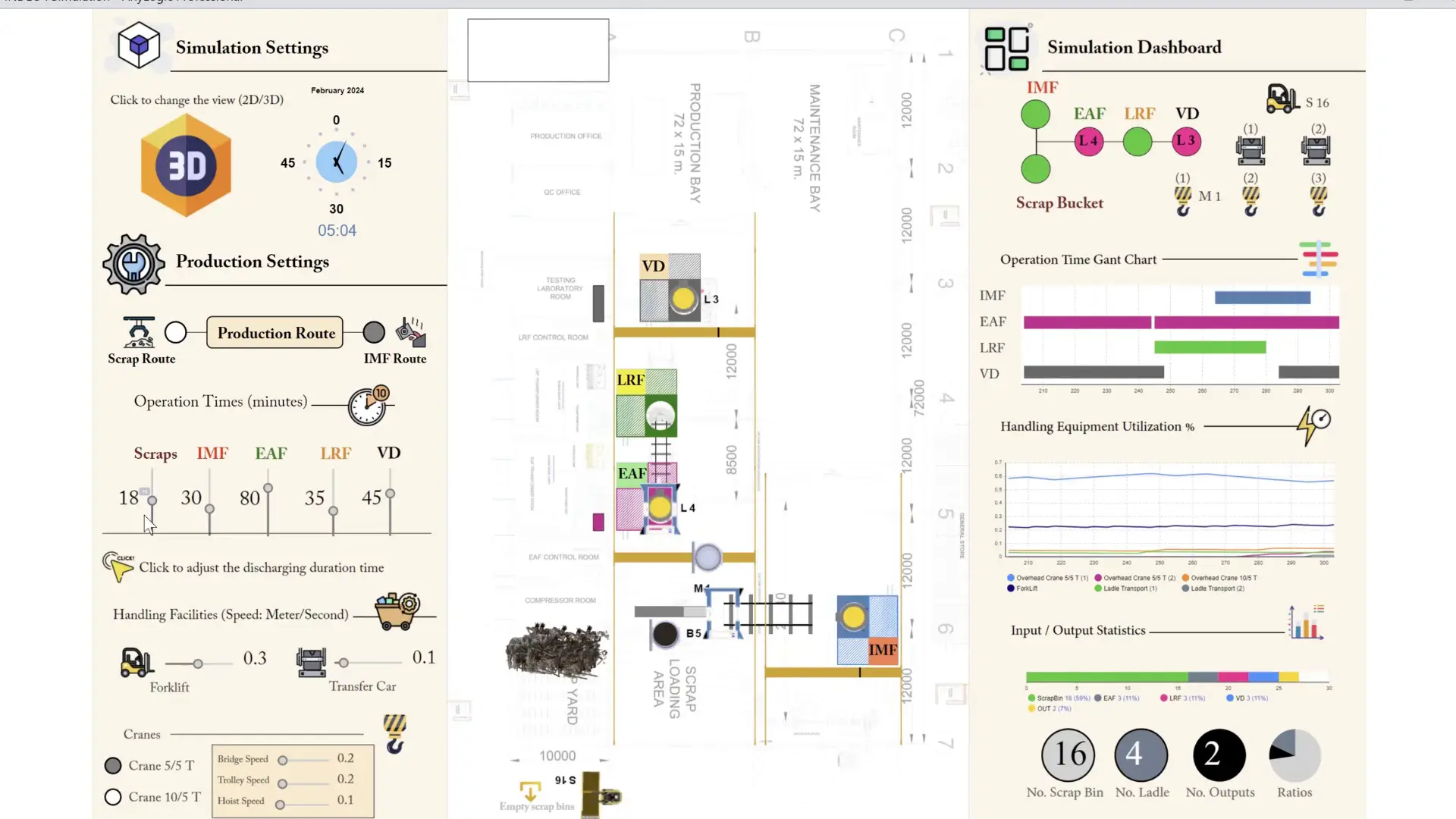Image resolution: width=1456 pixels, height=819 pixels.
Task: Click the Simulation Dashboard grid icon
Action: tap(1006, 49)
